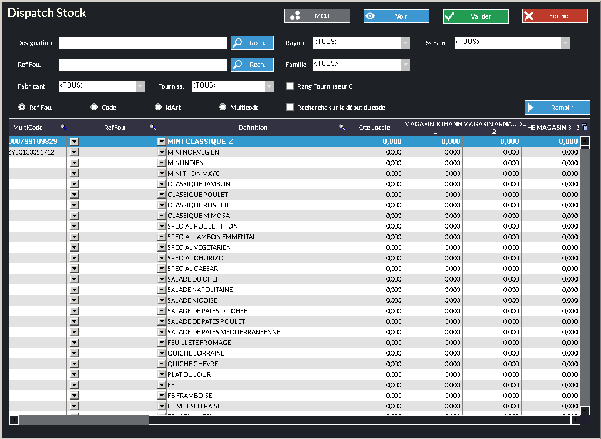The height and width of the screenshot is (439, 601).
Task: Click the horizontal scrollbar below the table
Action: (x=290, y=420)
